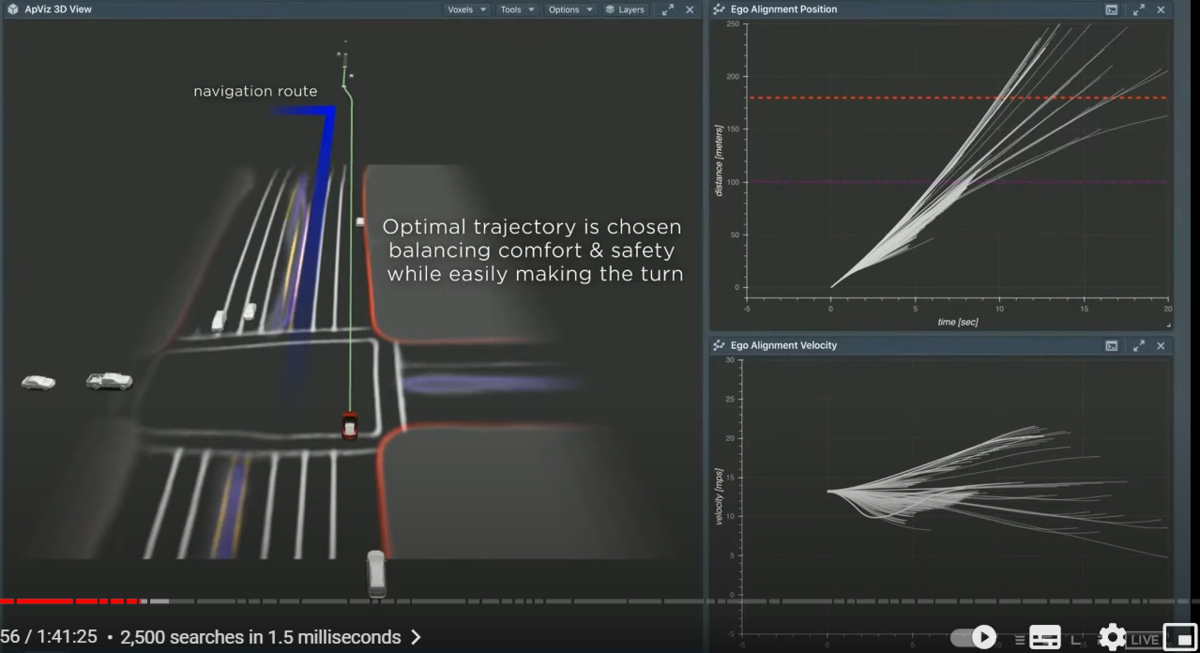The width and height of the screenshot is (1200, 653).
Task: Open chapter '2,500 searches in 1.5 milliseconds'
Action: pos(260,637)
